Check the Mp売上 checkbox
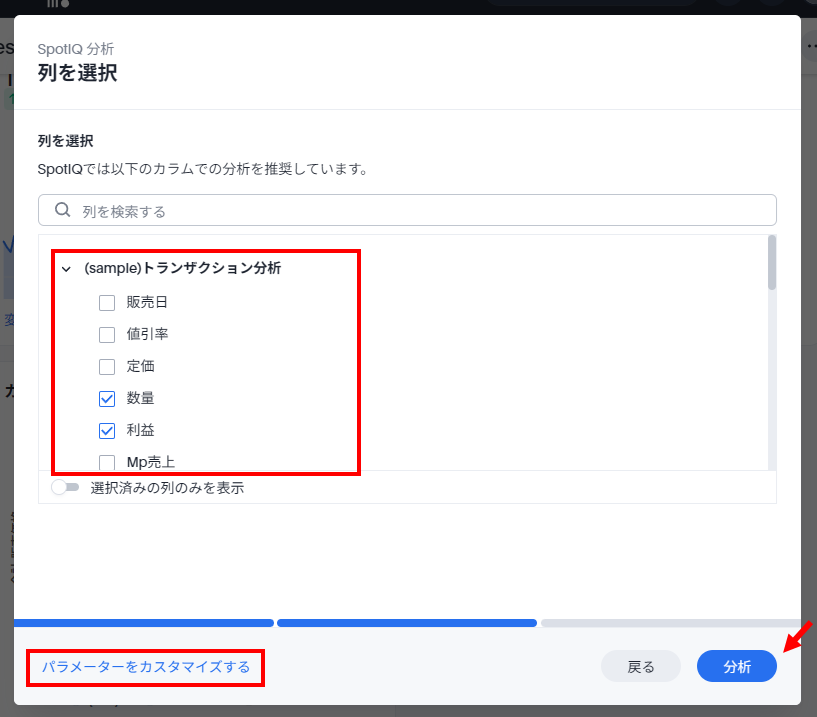The width and height of the screenshot is (817, 717). click(107, 462)
